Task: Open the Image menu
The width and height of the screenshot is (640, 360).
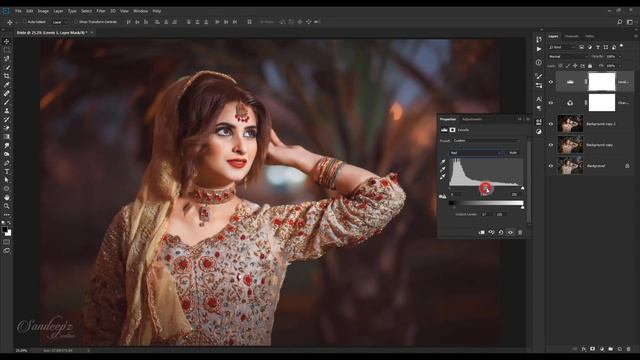Action: tap(43, 11)
